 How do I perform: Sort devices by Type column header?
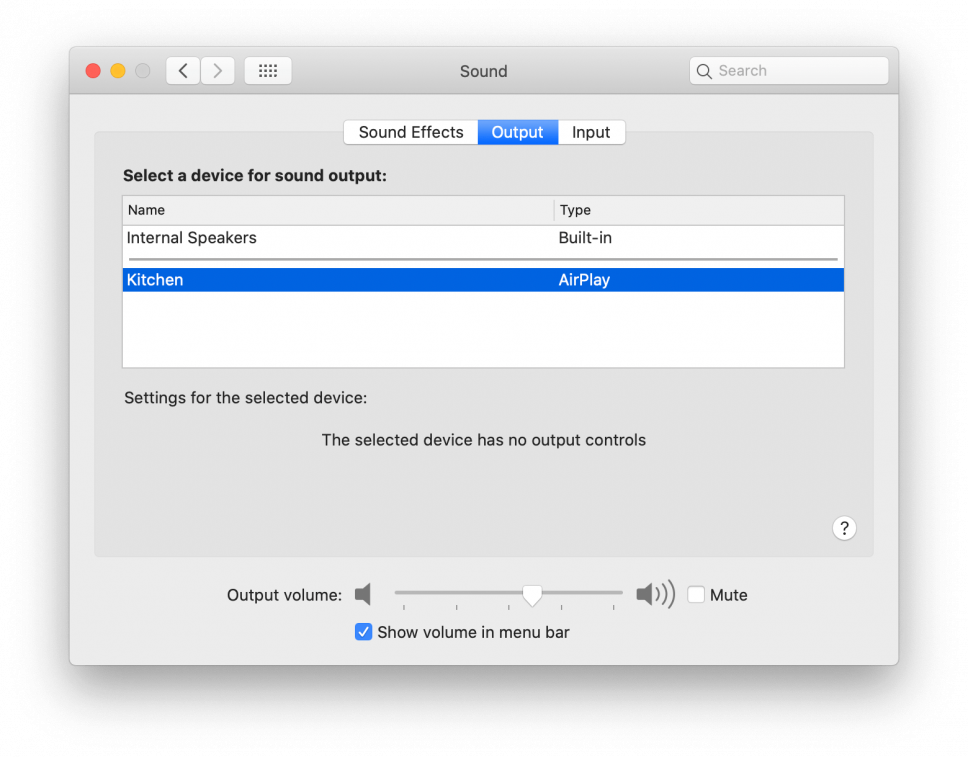click(x=699, y=210)
